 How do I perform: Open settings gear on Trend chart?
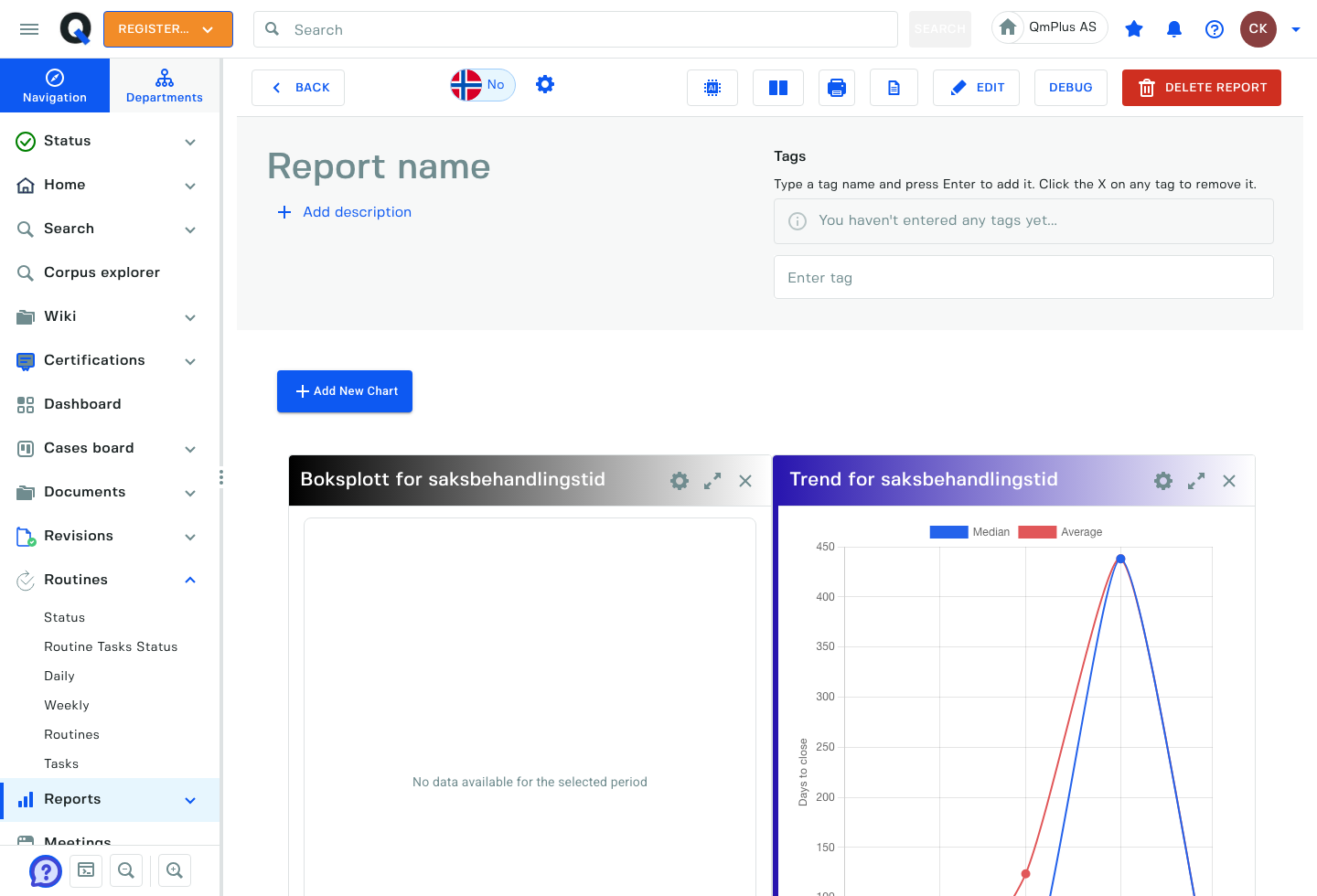click(x=1163, y=481)
